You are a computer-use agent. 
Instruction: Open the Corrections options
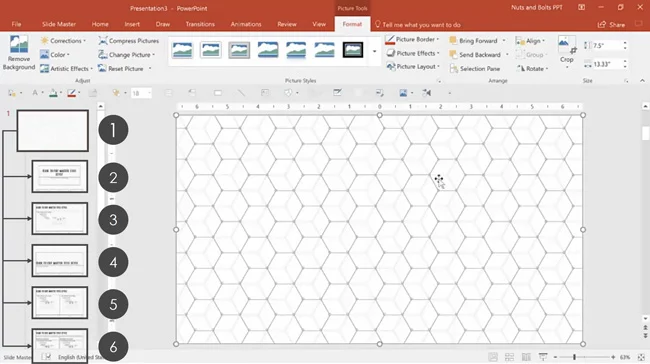[63, 41]
